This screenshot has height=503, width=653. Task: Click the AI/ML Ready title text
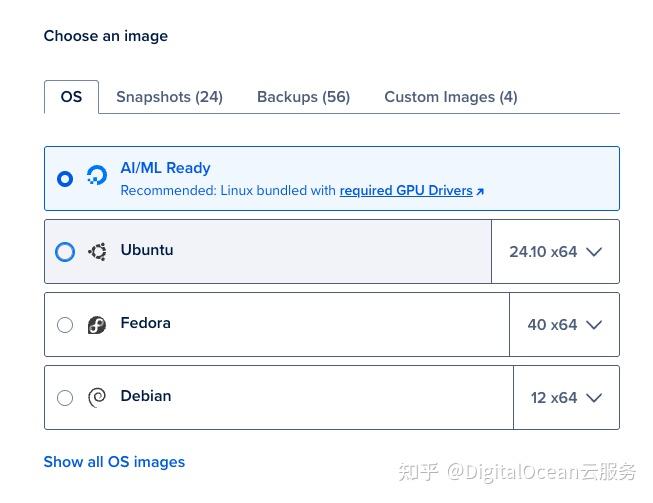point(165,168)
